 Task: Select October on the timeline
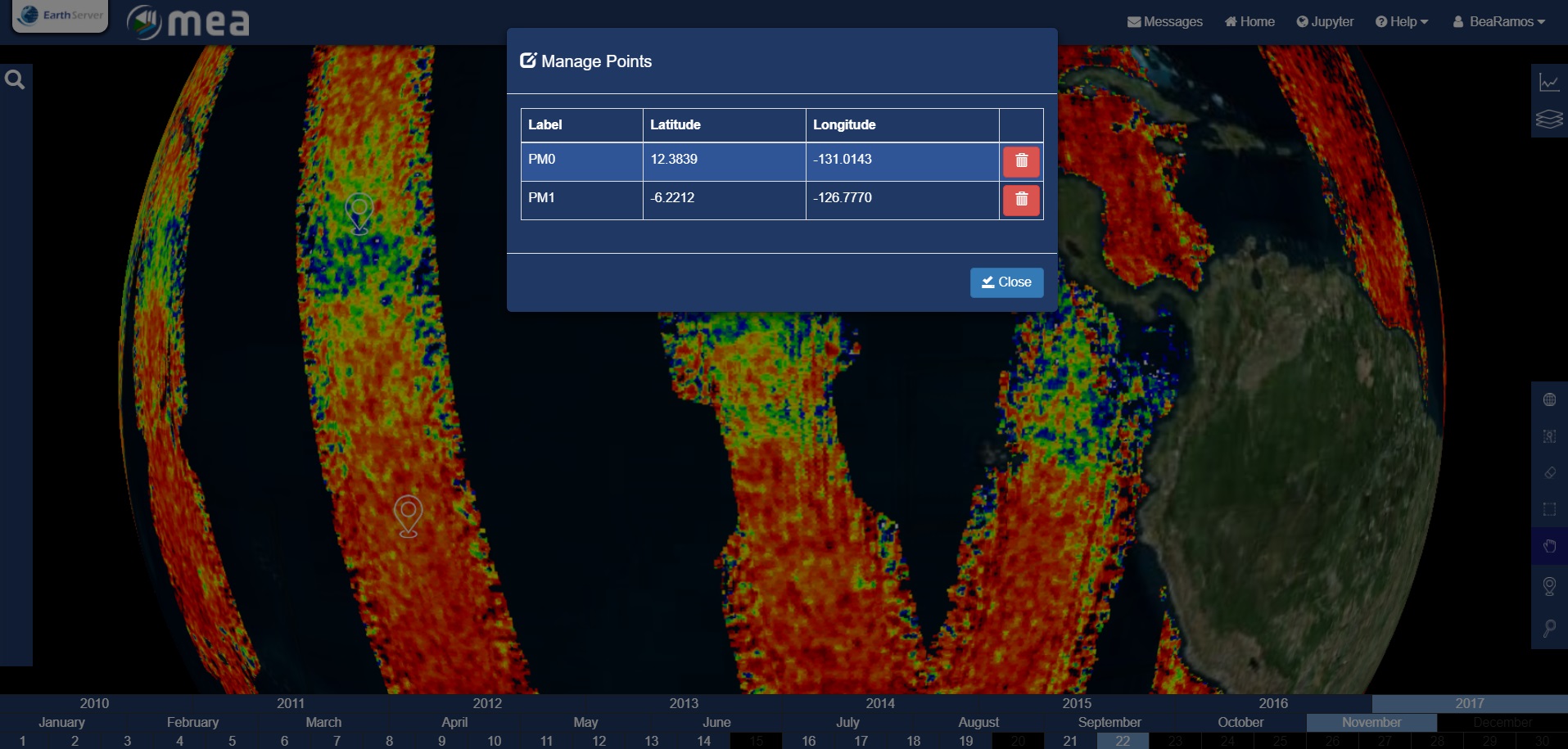point(1240,722)
